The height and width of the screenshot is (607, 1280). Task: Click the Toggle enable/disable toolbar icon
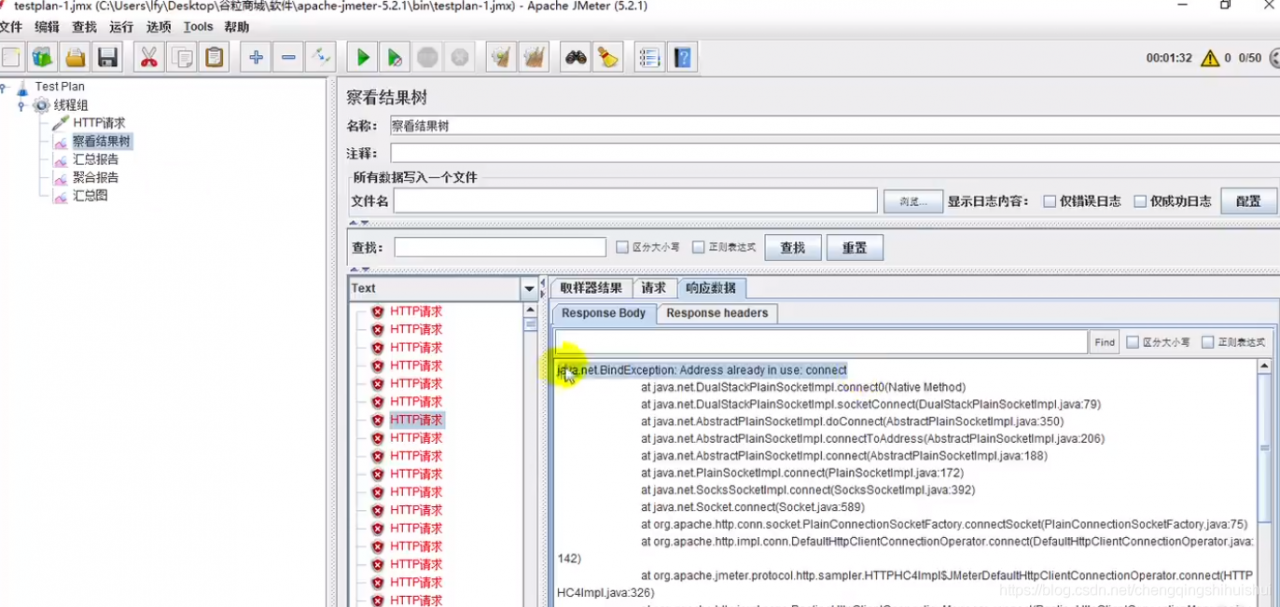coord(321,58)
